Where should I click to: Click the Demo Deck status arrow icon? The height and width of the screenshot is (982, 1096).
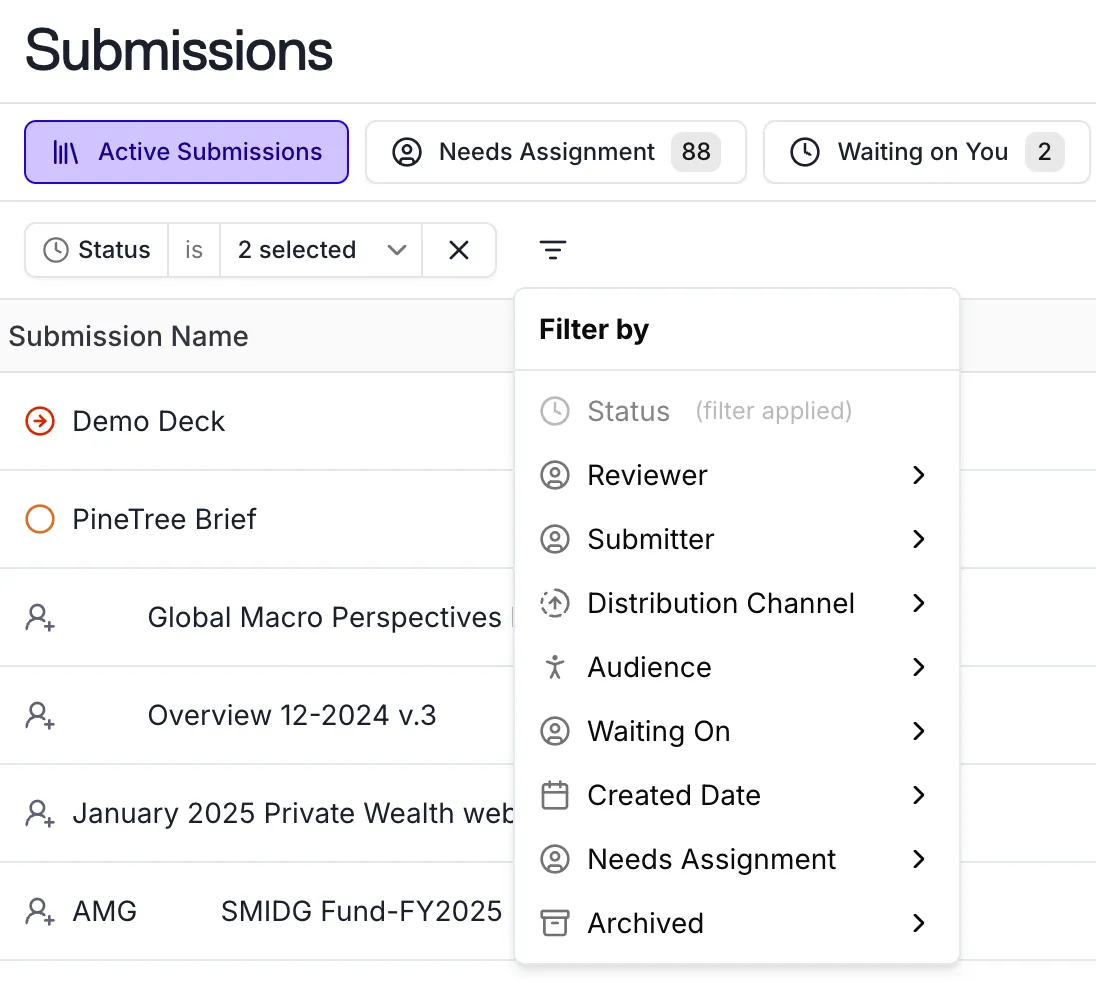point(40,421)
